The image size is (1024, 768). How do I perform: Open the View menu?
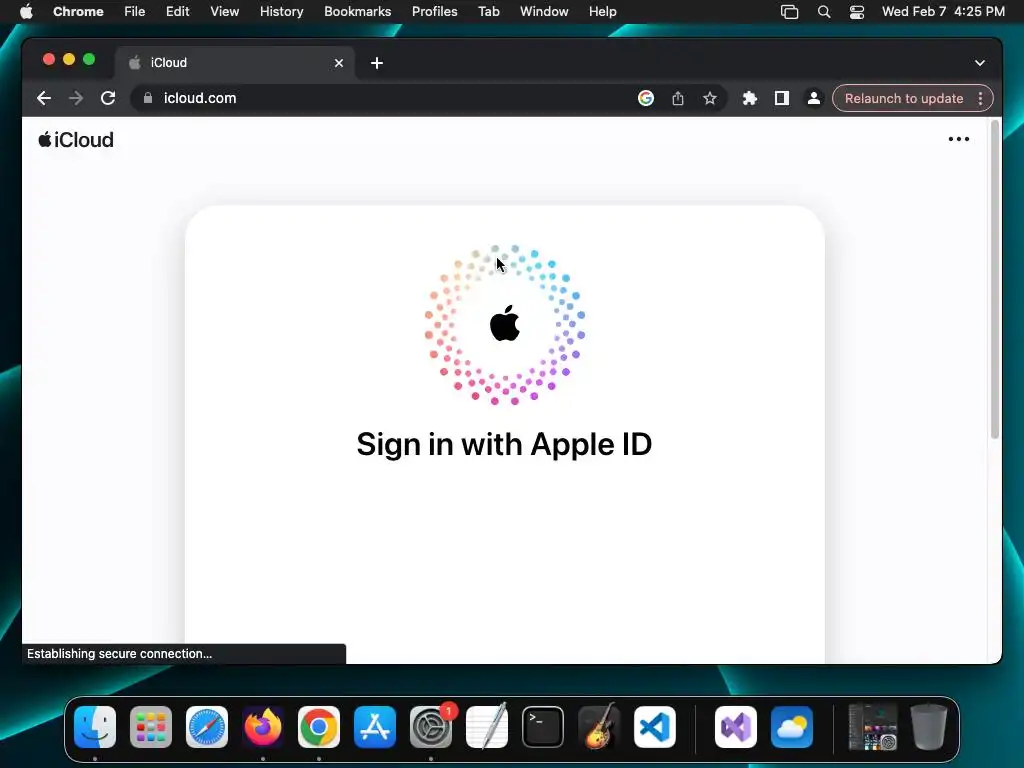point(225,11)
